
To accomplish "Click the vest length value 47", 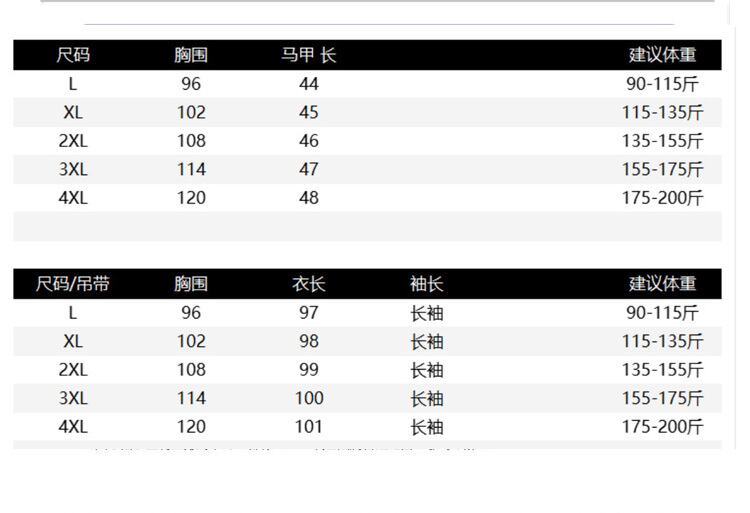I will [308, 169].
